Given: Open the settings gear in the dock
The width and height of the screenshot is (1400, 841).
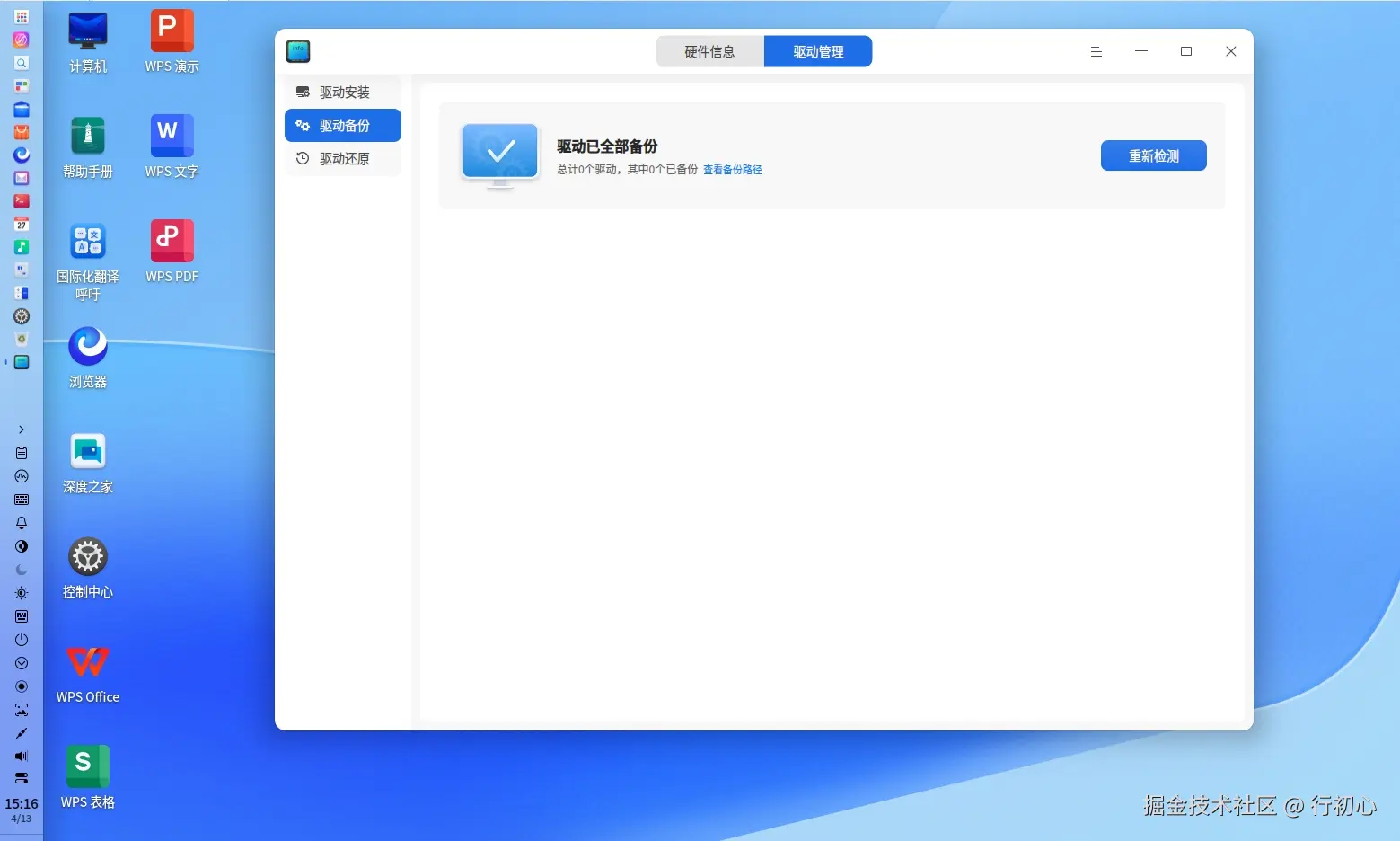Looking at the screenshot, I should pos(22,316).
